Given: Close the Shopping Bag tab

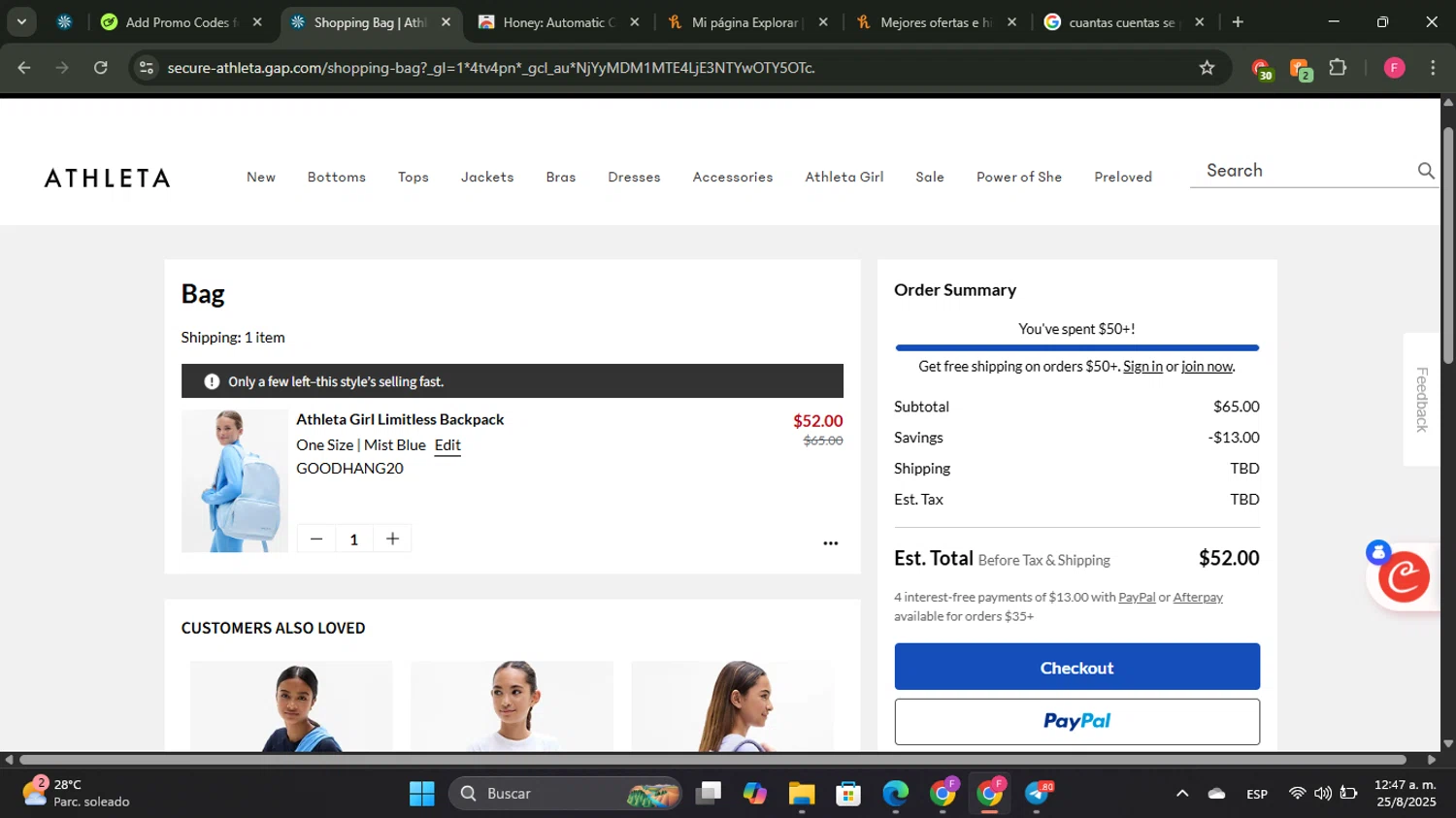Looking at the screenshot, I should click(446, 22).
